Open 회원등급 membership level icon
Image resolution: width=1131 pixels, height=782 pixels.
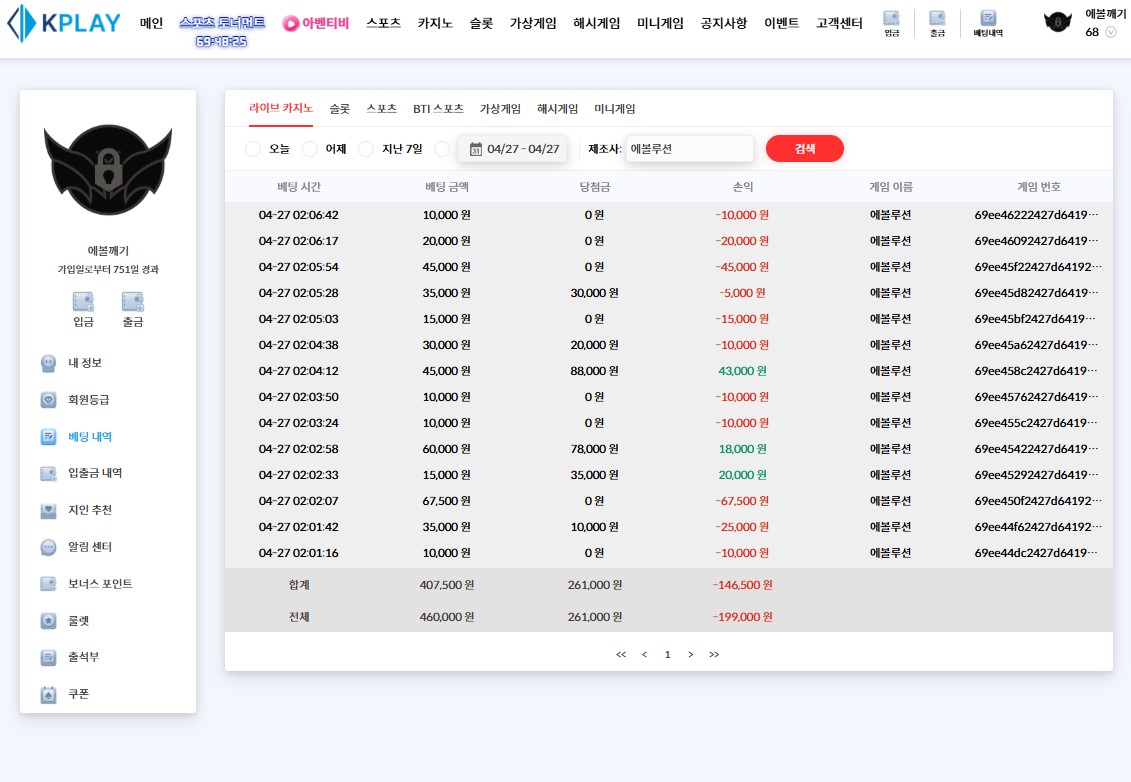[x=49, y=400]
